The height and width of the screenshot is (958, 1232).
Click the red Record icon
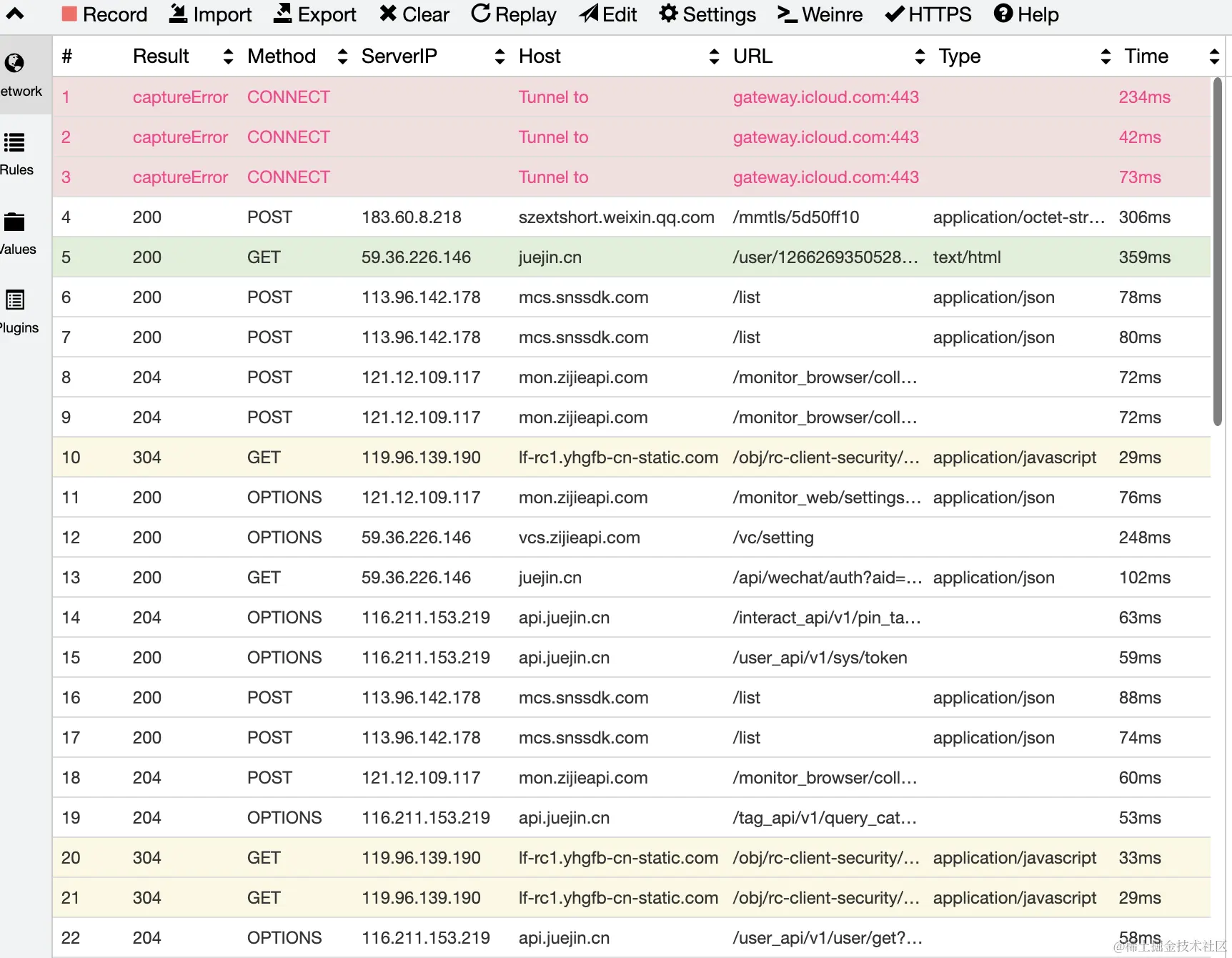point(69,14)
